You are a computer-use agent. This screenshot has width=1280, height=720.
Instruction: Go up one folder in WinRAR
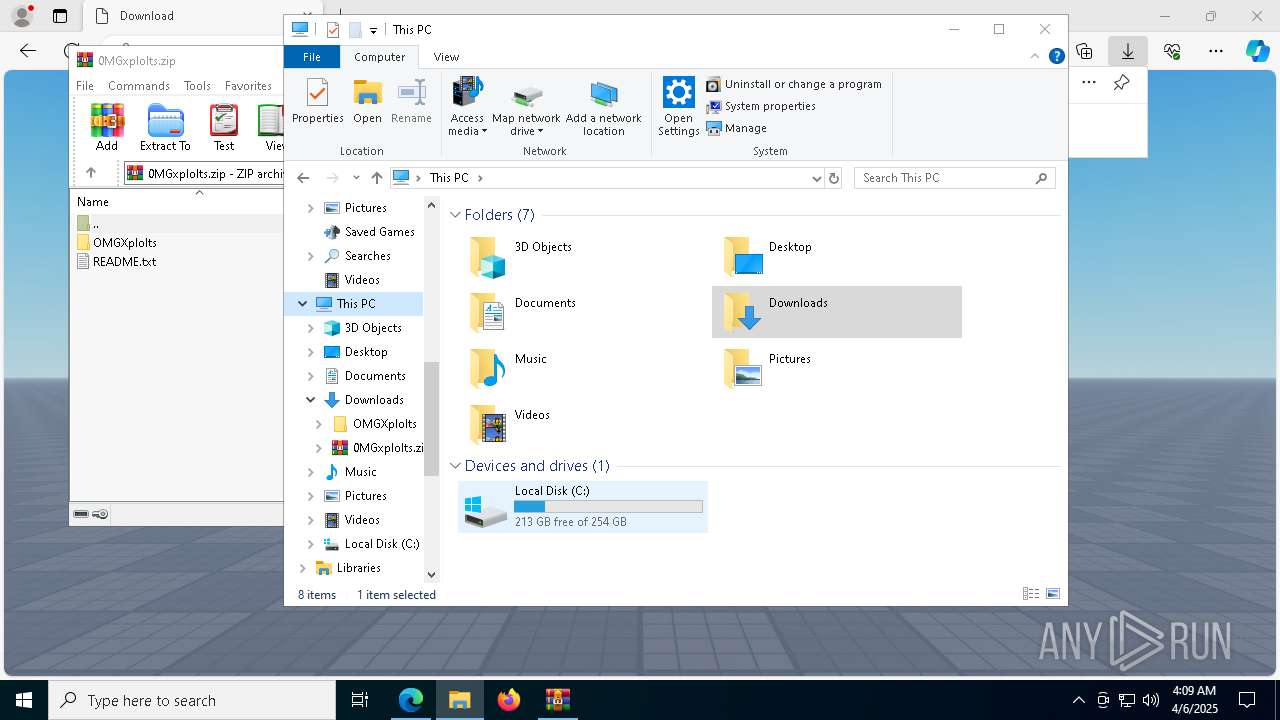(x=91, y=173)
